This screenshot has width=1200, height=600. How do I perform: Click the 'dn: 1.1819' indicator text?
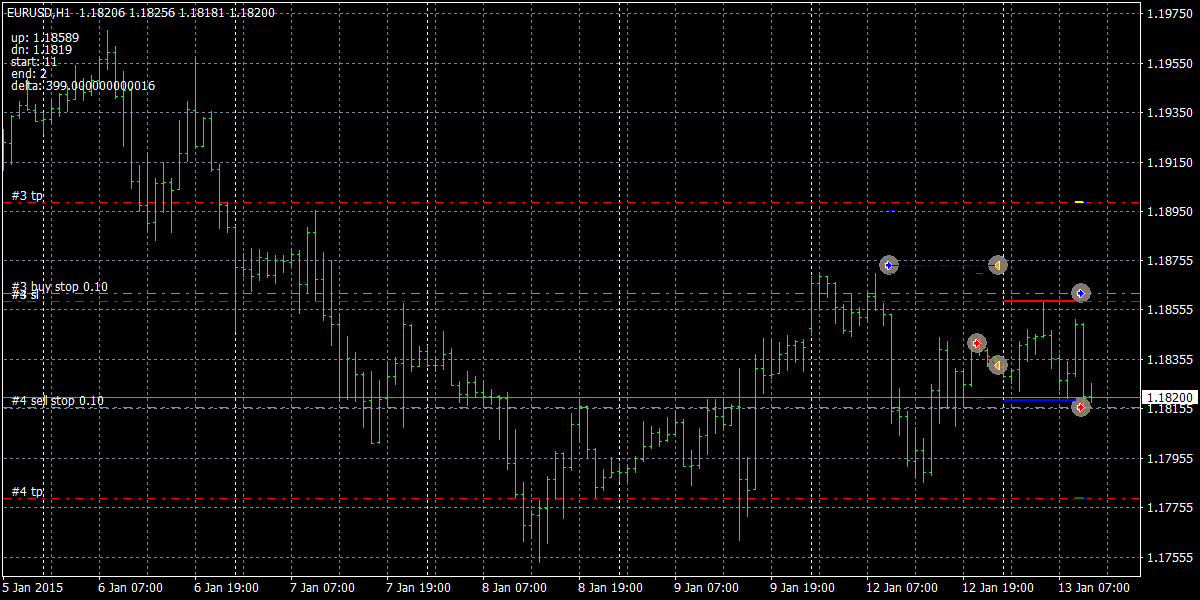41,49
